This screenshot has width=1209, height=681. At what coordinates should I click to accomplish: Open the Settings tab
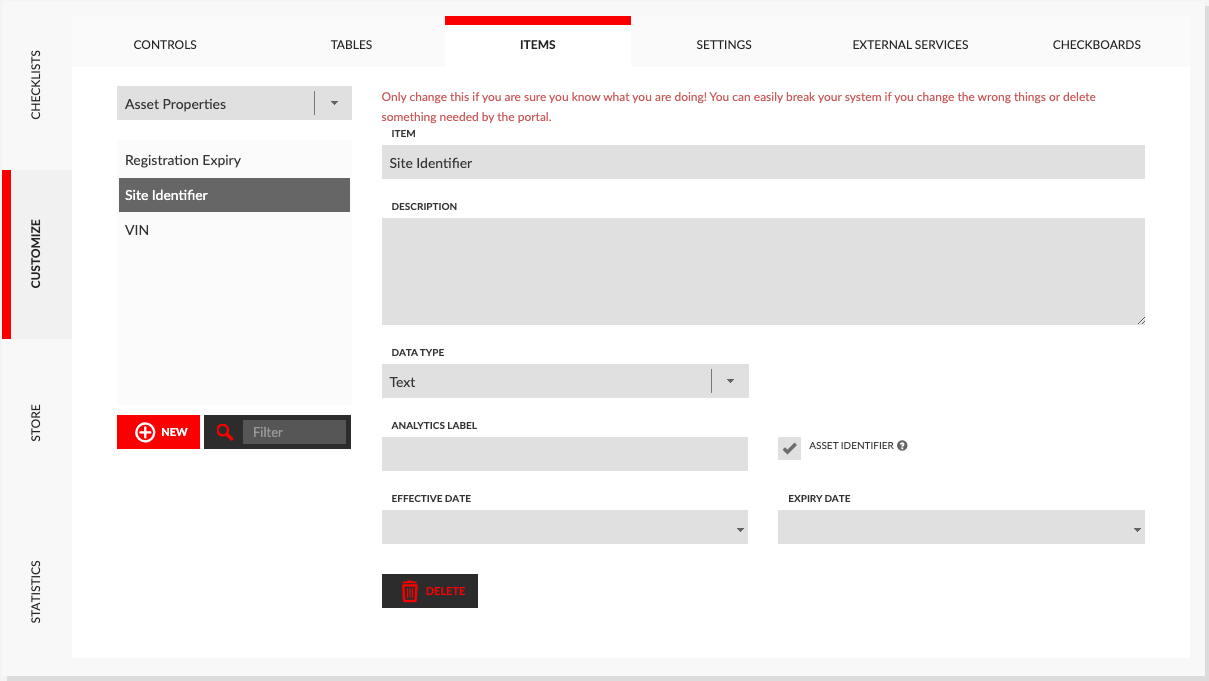tap(724, 44)
